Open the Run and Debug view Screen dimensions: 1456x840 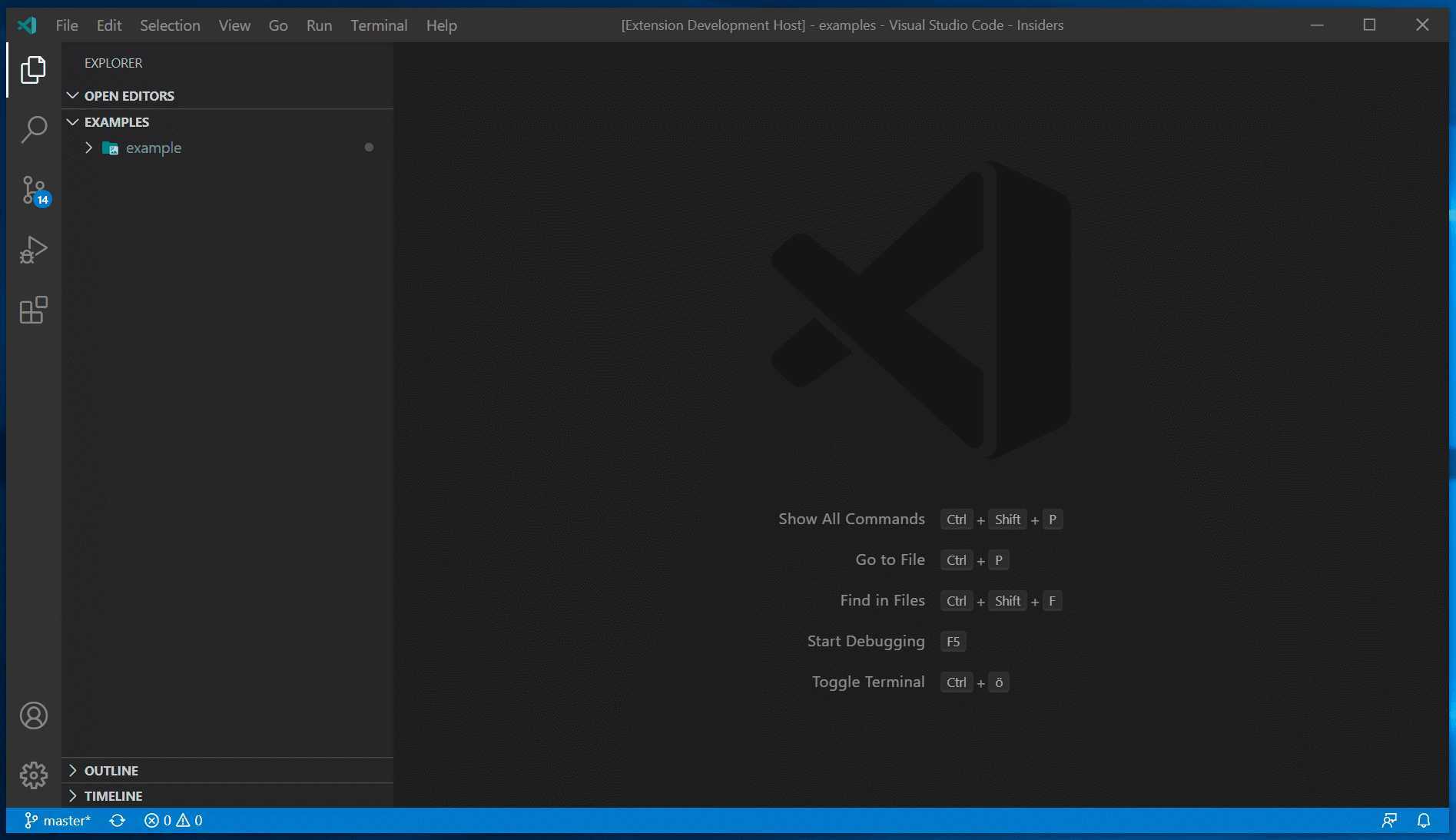33,250
